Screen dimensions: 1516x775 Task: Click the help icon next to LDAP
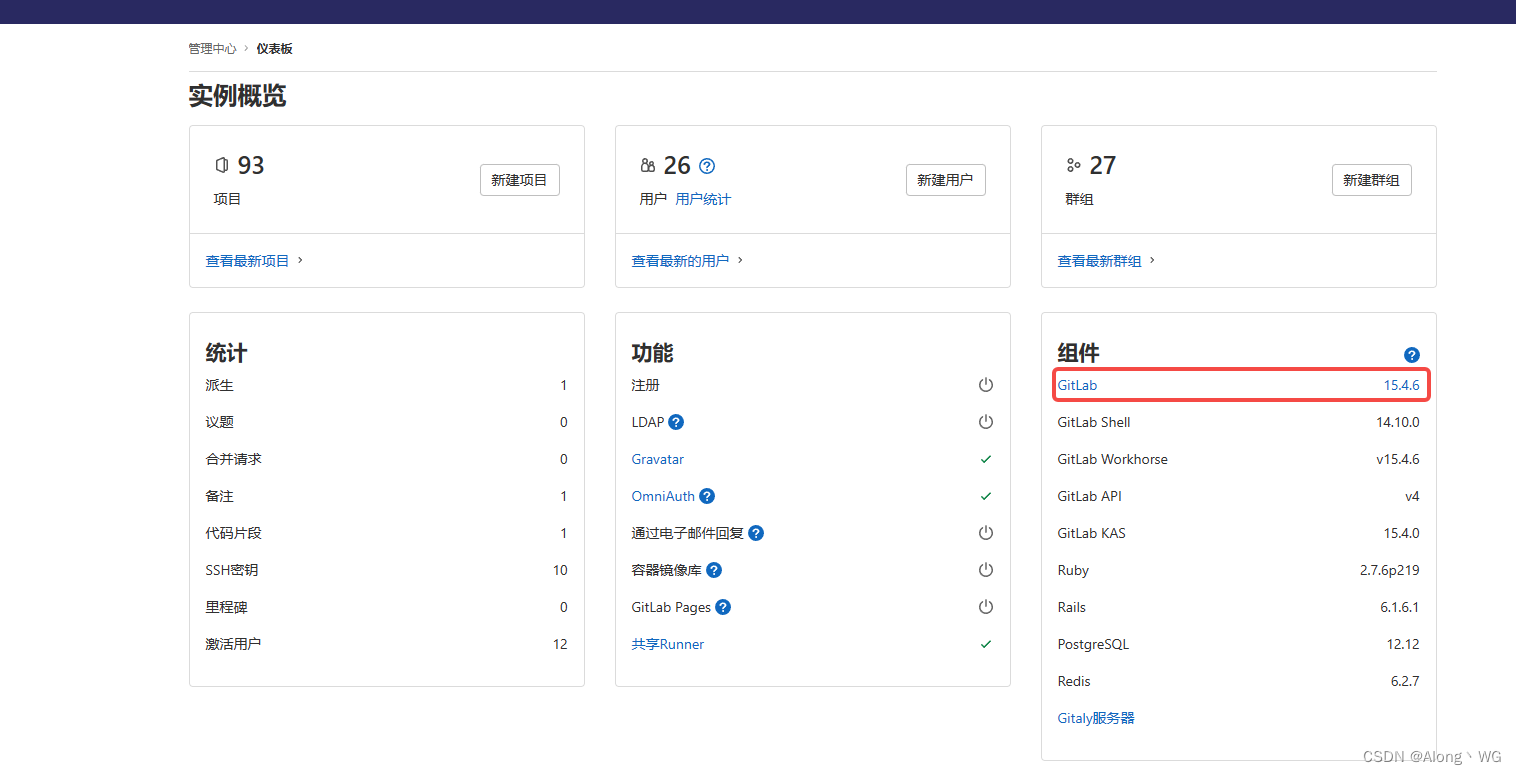pos(676,422)
